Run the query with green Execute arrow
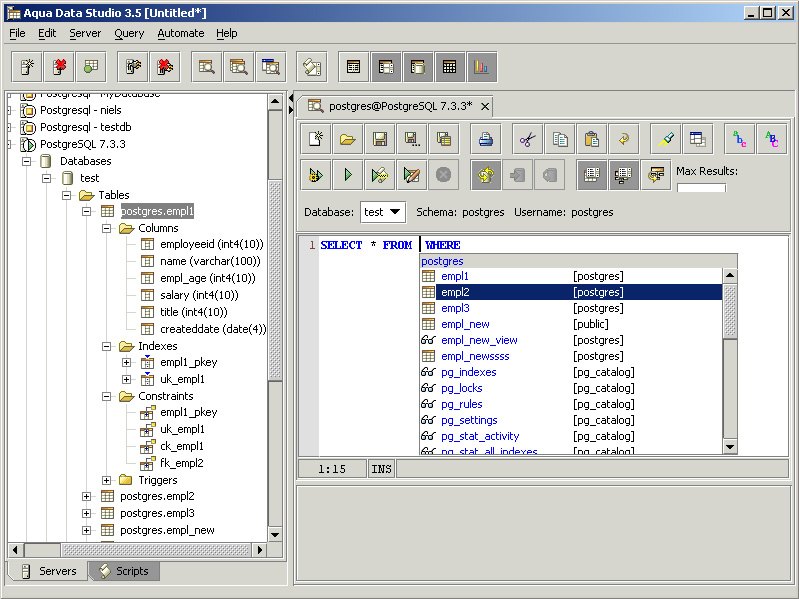The image size is (799, 599). (x=348, y=175)
